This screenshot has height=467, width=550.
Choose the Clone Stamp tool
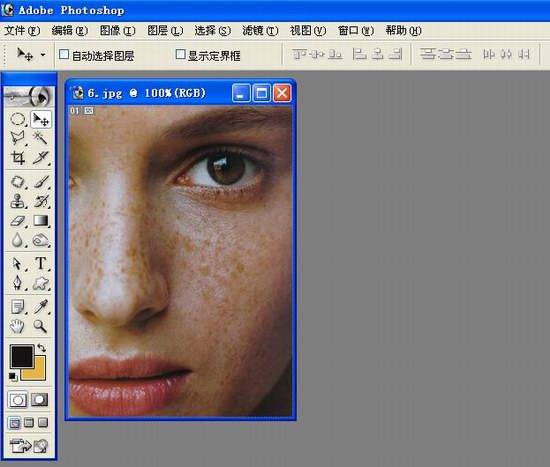(x=18, y=201)
